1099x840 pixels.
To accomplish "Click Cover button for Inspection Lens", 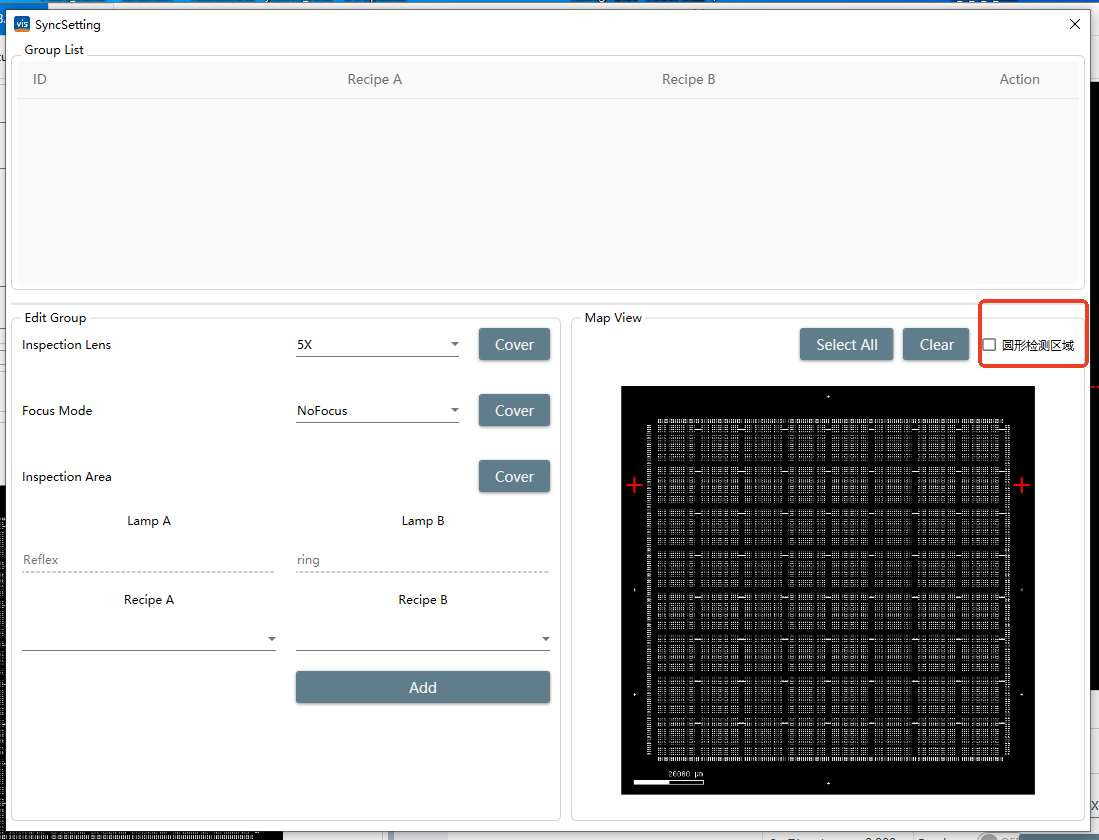I will click(x=514, y=344).
